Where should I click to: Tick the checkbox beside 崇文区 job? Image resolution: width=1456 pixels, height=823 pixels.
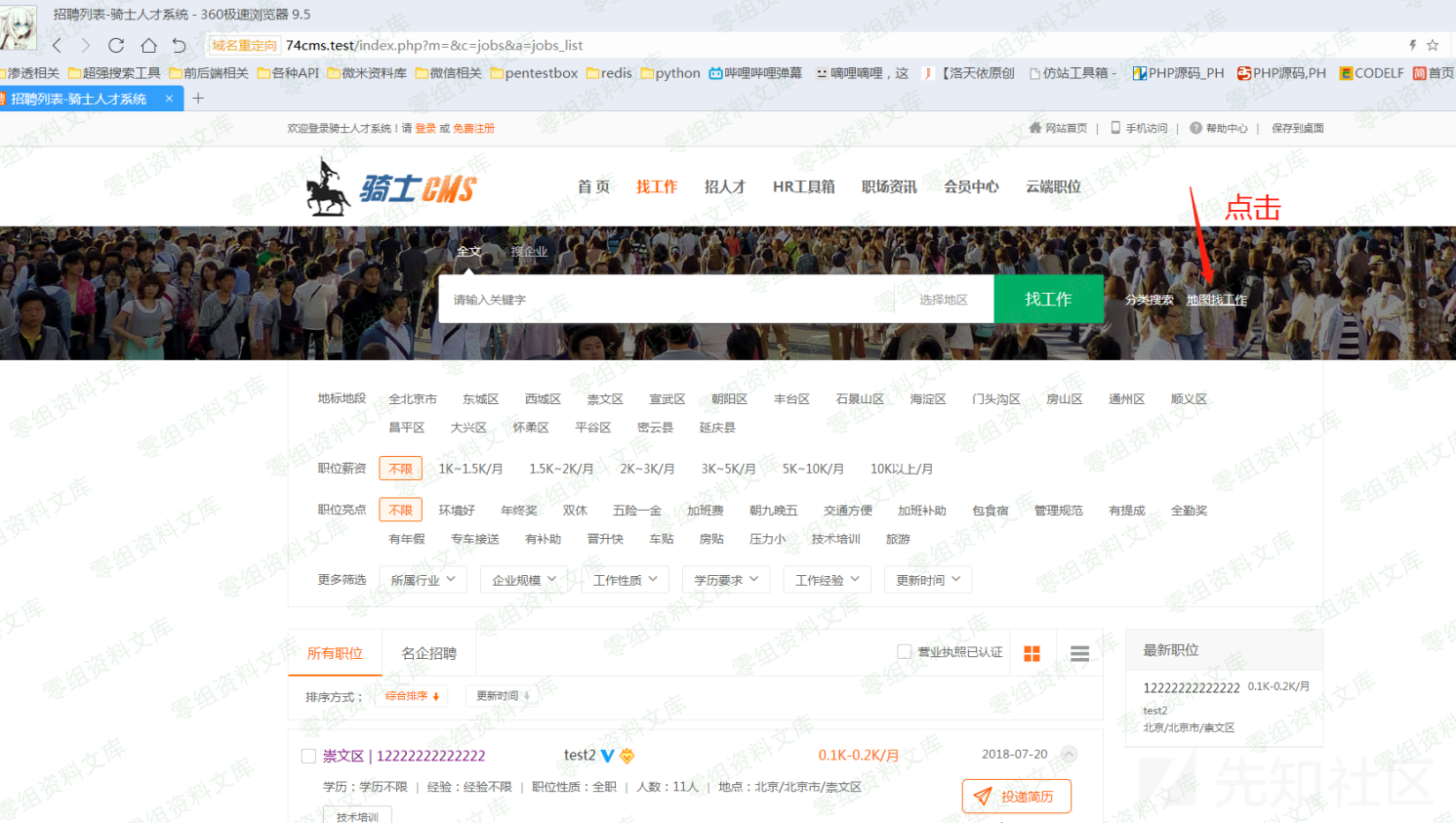click(308, 756)
